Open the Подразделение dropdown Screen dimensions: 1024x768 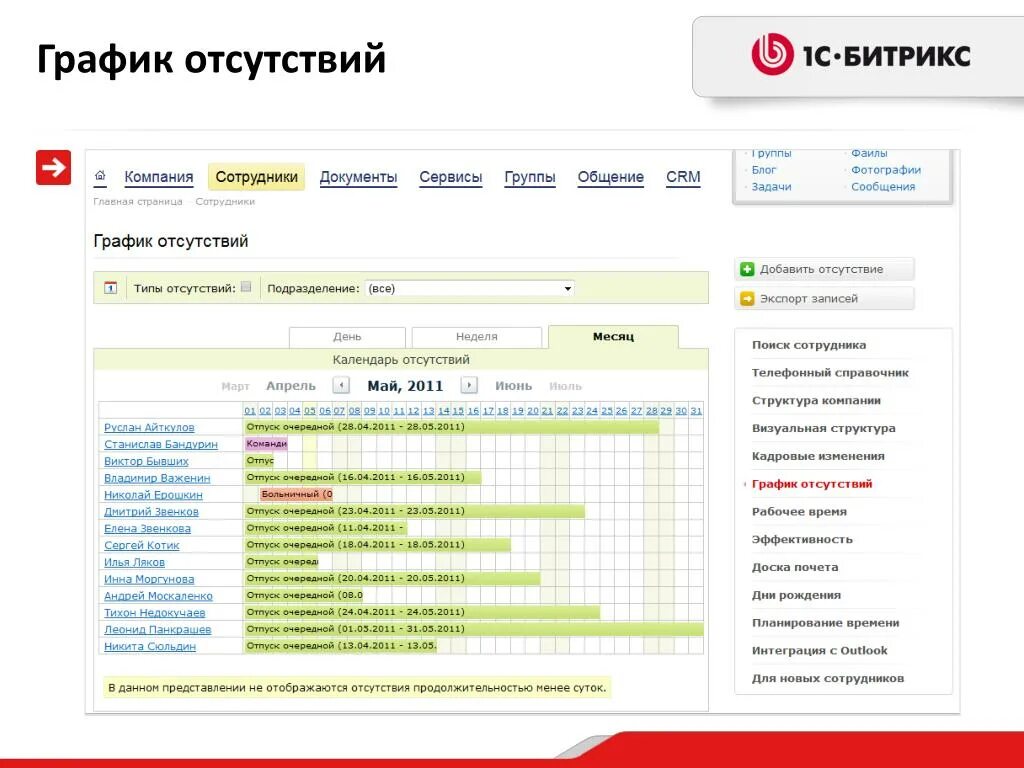click(x=469, y=288)
